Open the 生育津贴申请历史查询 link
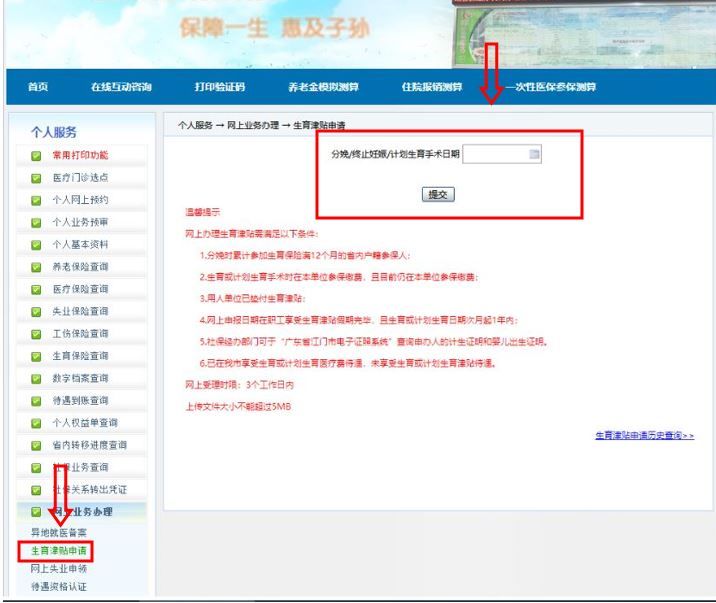 tap(644, 436)
